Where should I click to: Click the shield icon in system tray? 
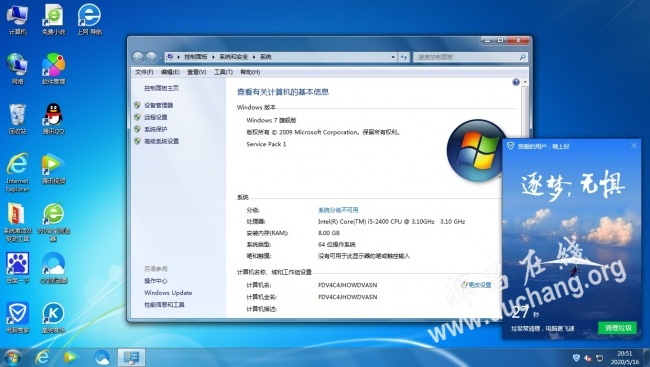point(576,357)
